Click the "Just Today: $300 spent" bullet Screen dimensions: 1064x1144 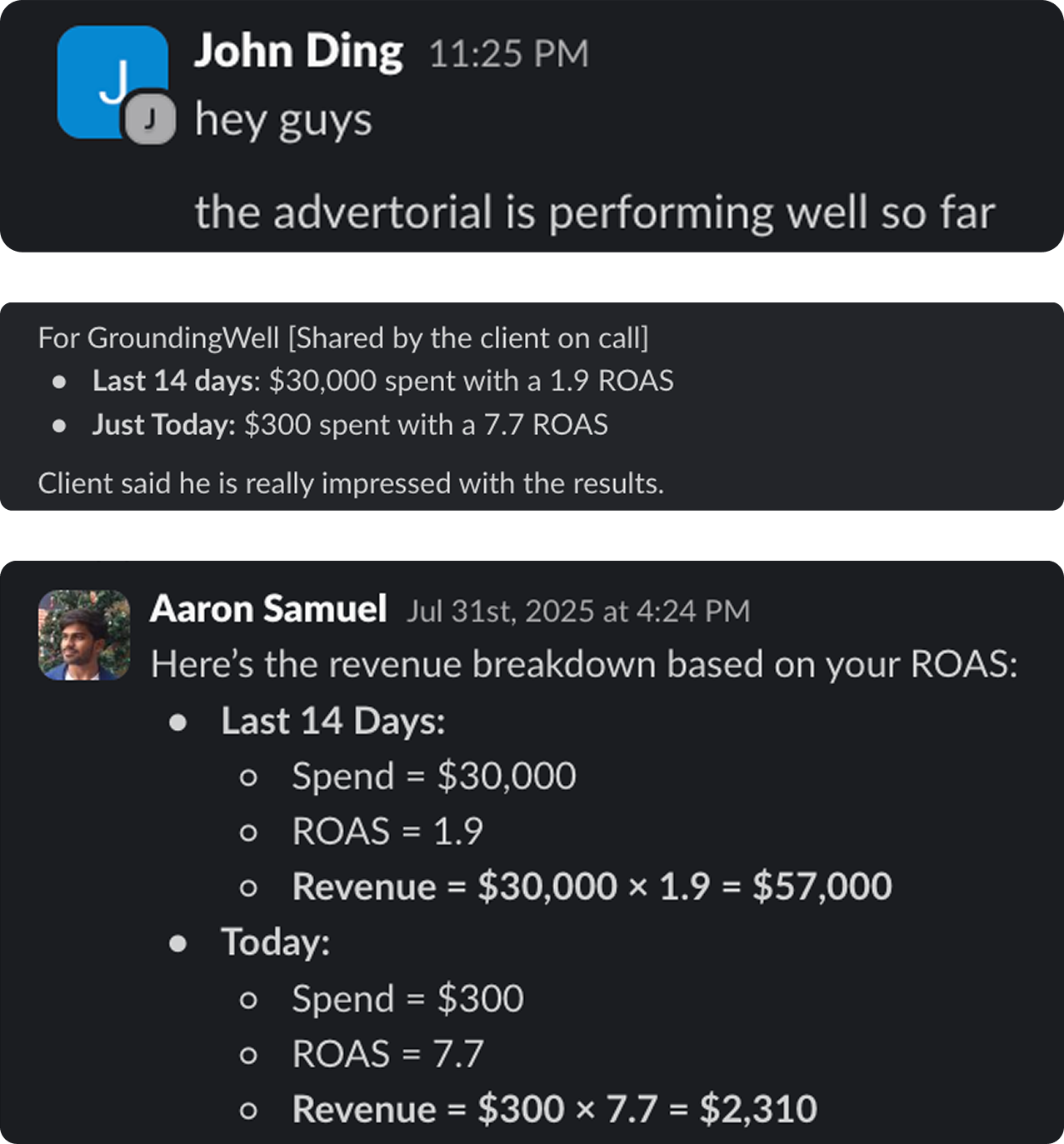[350, 425]
